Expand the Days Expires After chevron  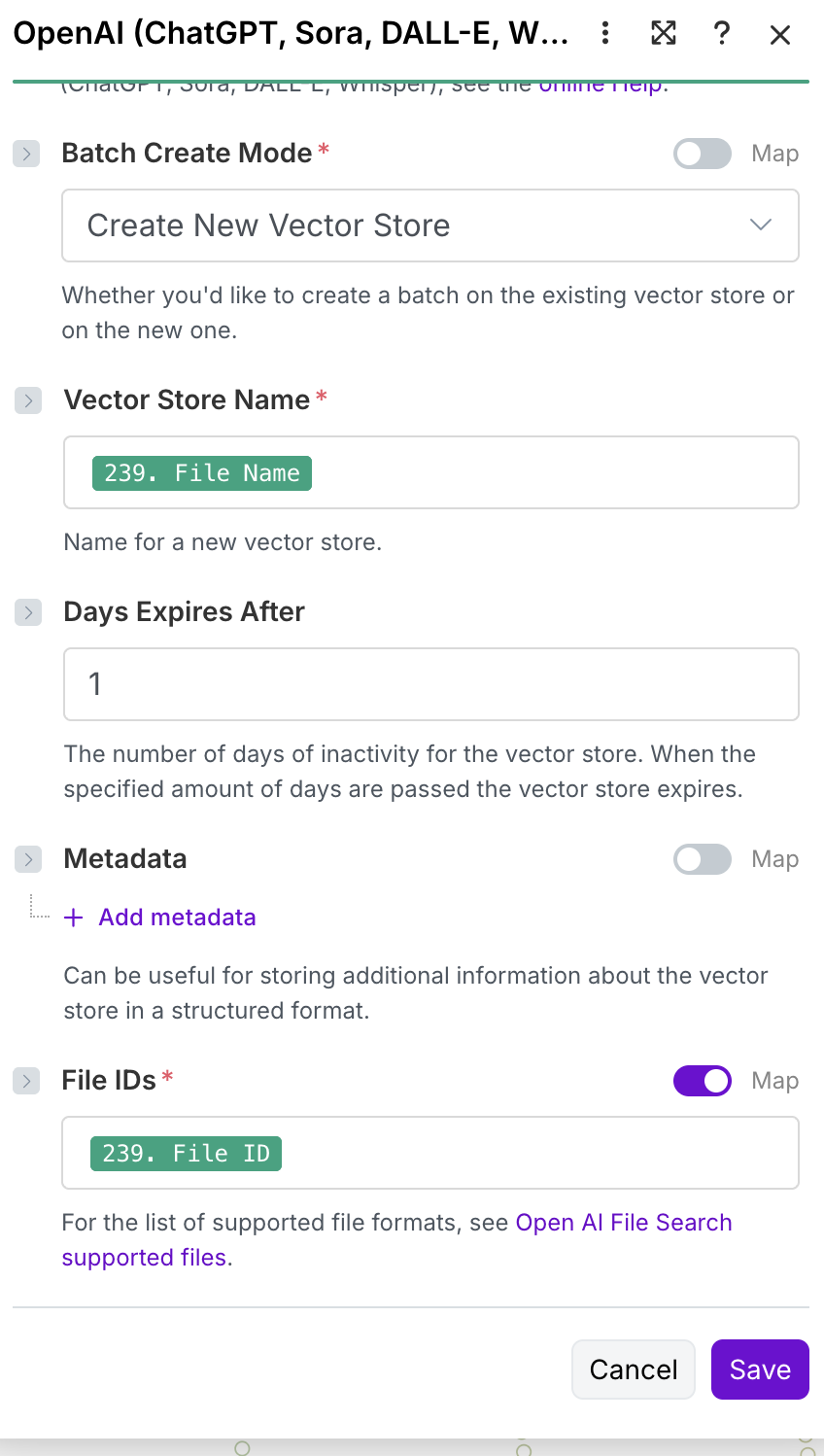coord(28,612)
